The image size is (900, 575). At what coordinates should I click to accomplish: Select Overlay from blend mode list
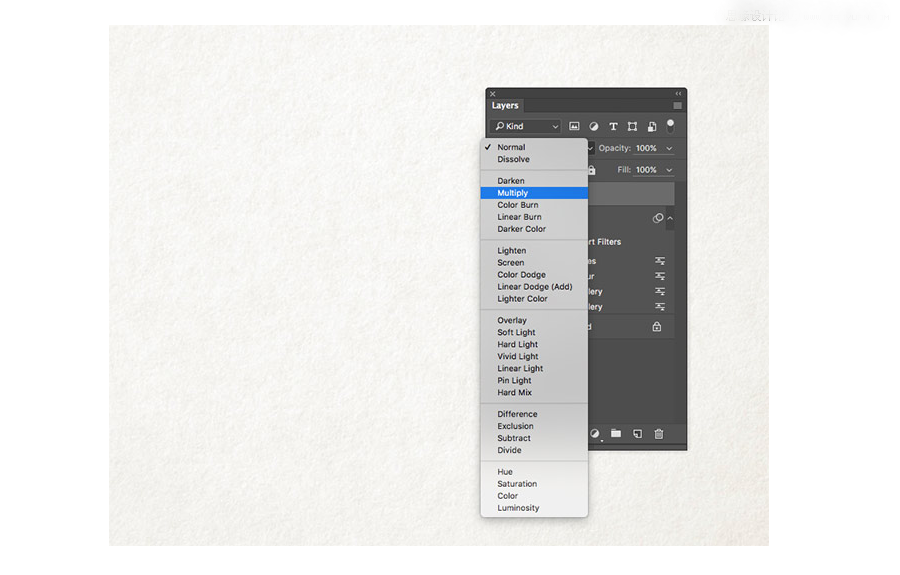[x=512, y=321]
